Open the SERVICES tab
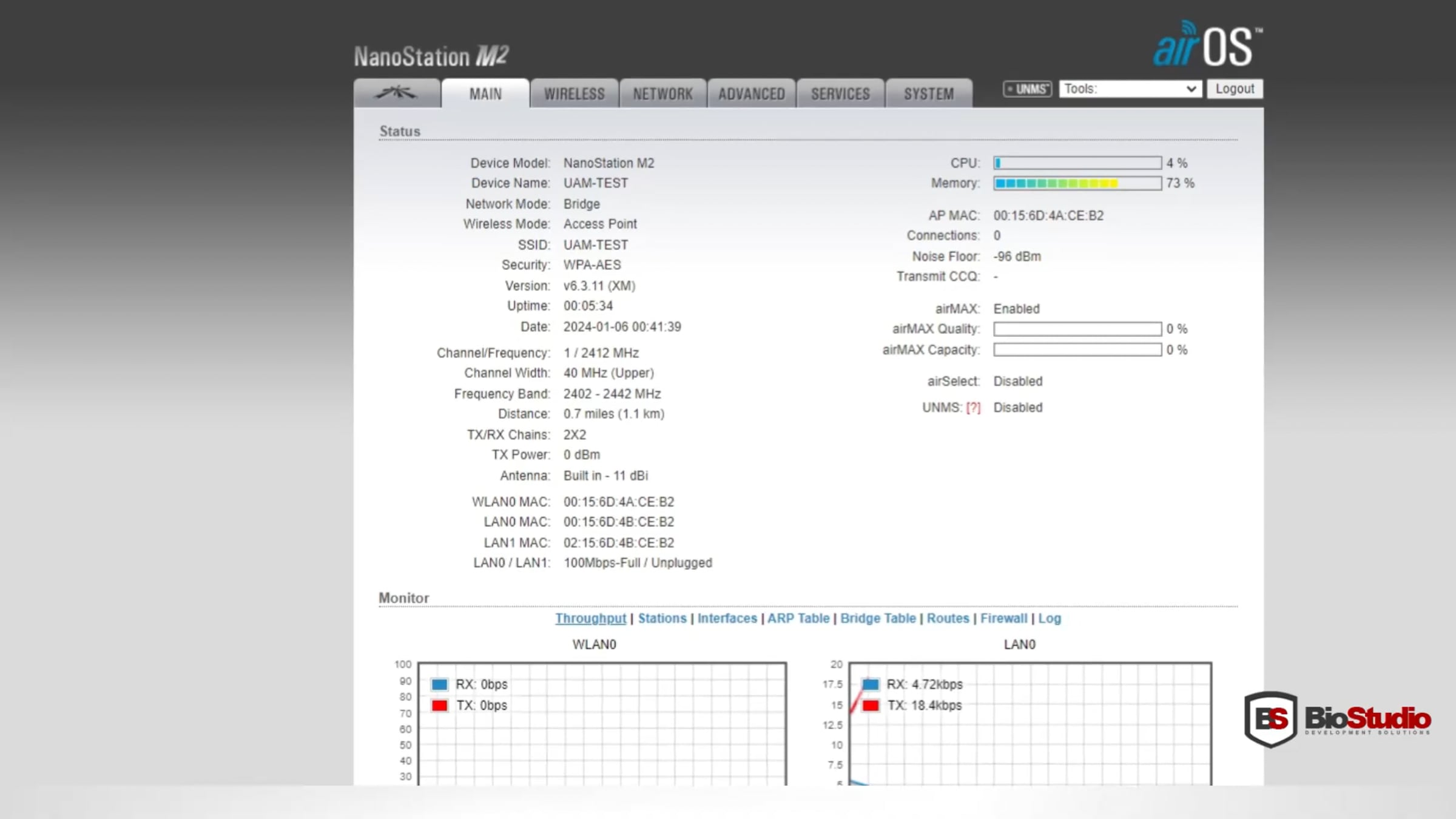The image size is (1456, 819). click(x=840, y=94)
